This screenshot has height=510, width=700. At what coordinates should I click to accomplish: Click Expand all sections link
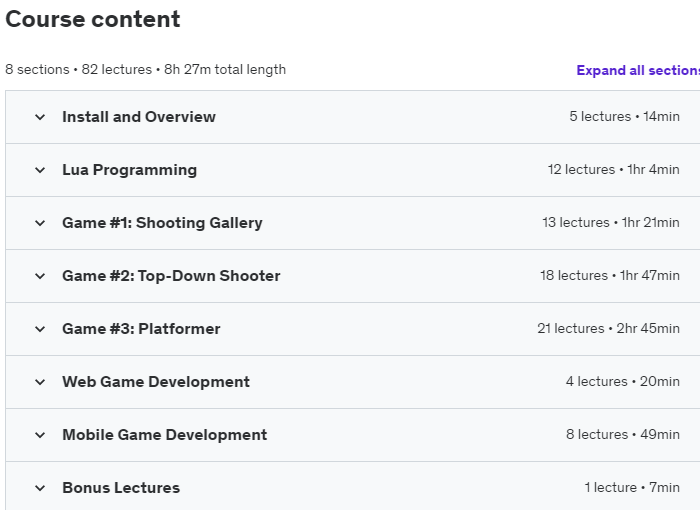pyautogui.click(x=638, y=70)
